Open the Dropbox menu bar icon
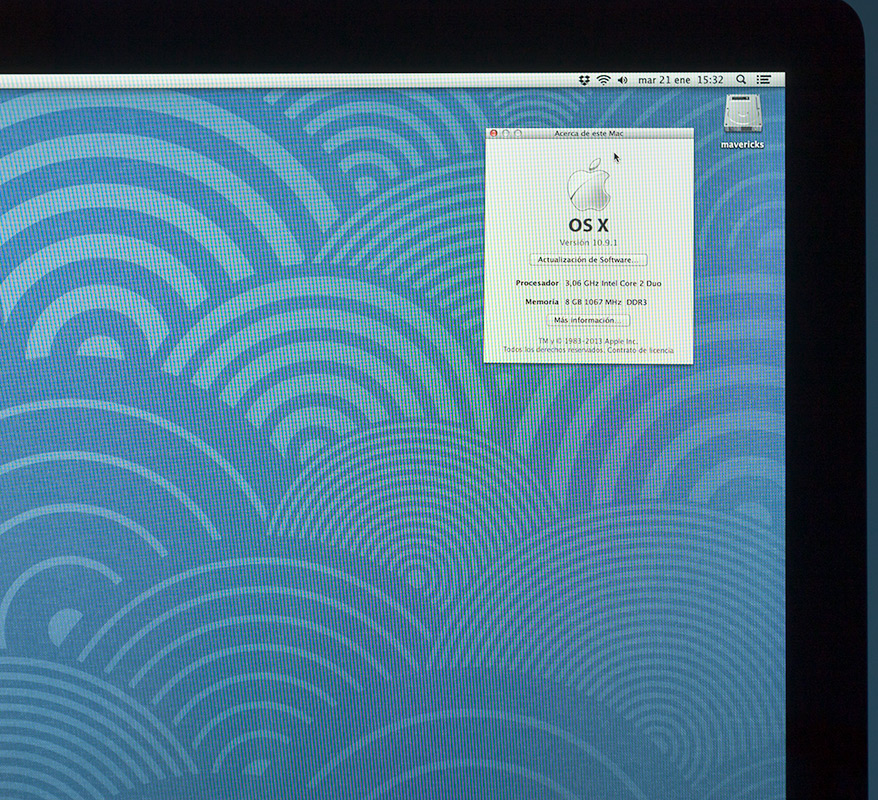878x800 pixels. click(584, 80)
